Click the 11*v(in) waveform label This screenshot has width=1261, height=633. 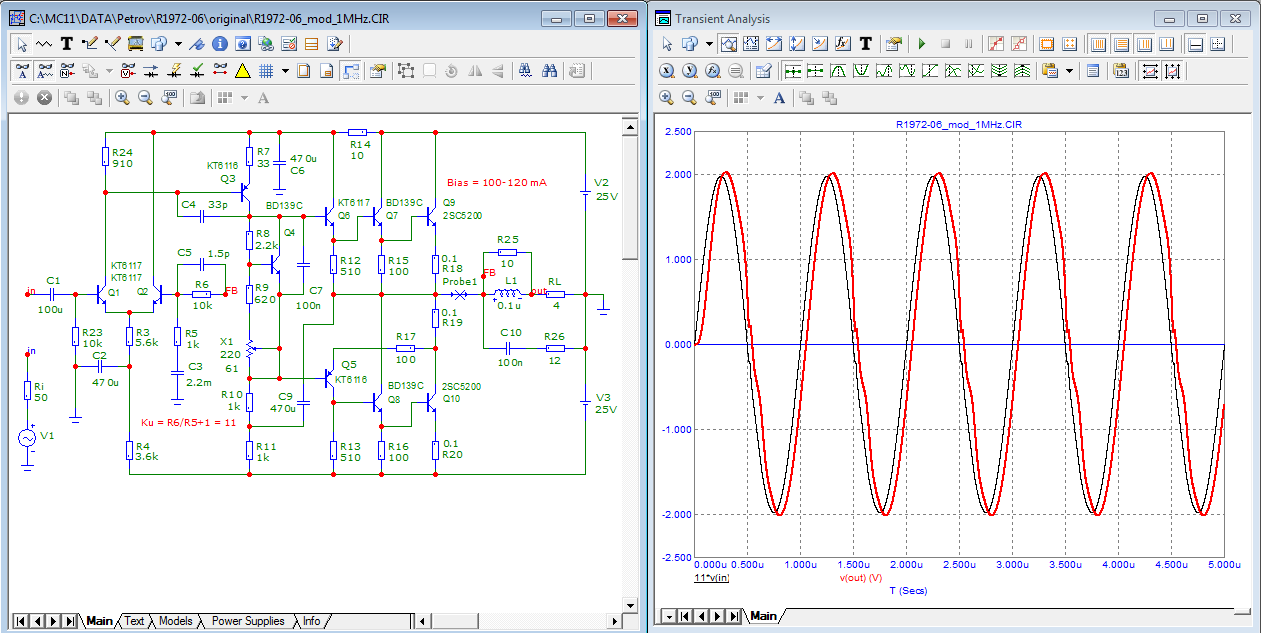tap(711, 578)
